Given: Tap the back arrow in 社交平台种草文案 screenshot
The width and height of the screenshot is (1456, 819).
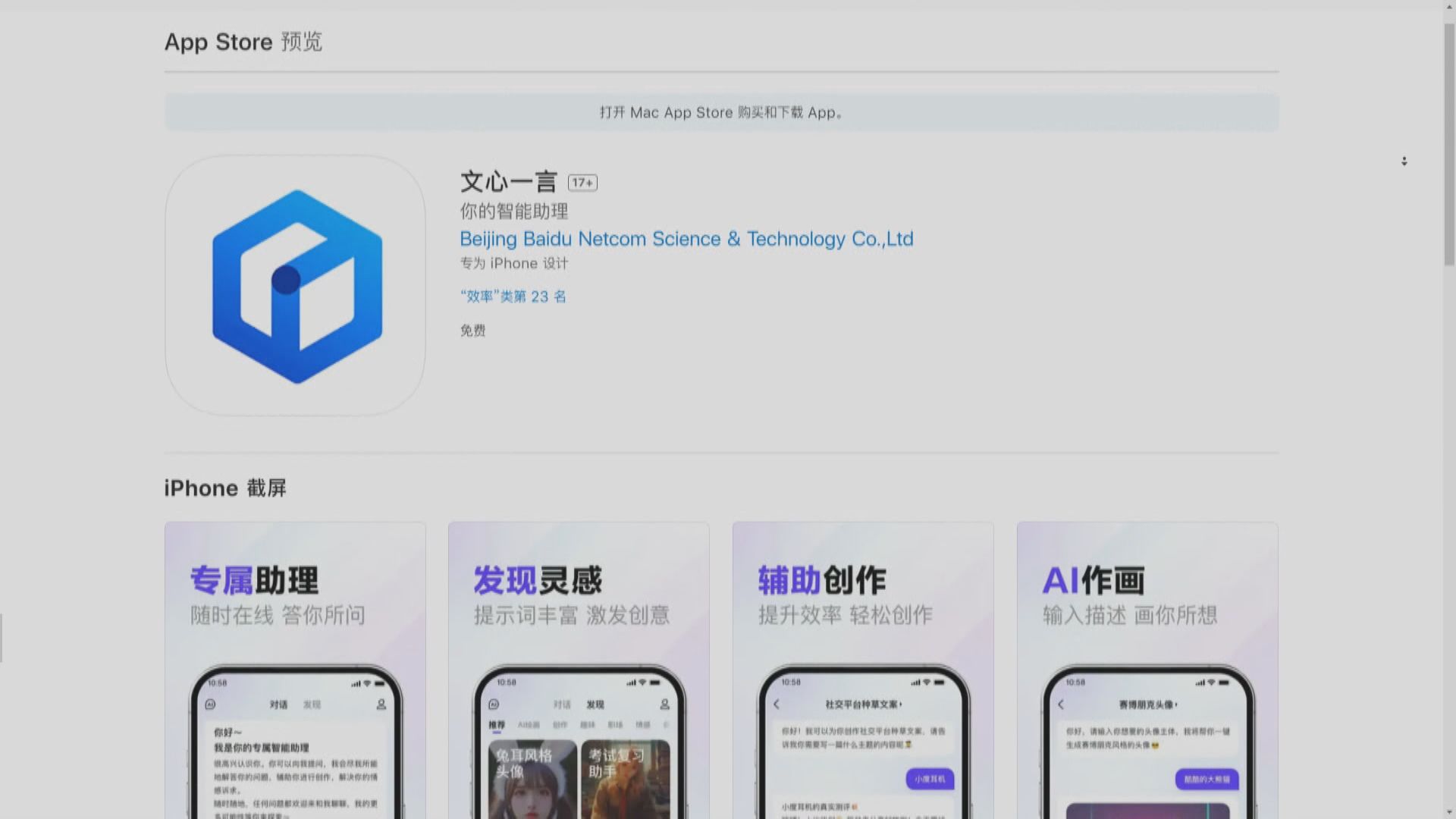Looking at the screenshot, I should point(776,704).
